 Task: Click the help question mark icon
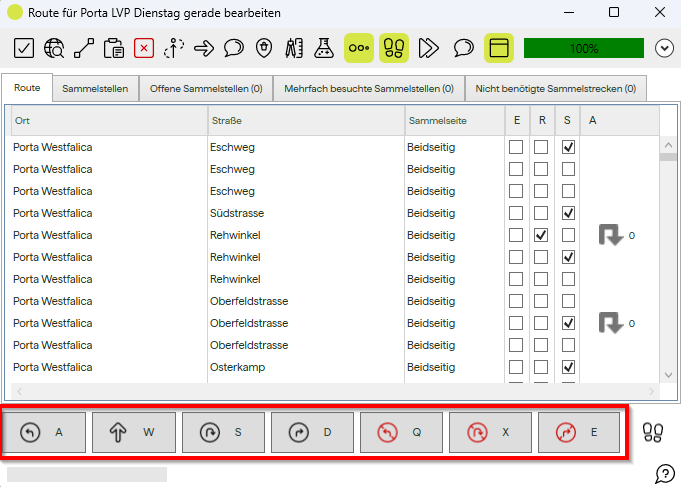point(664,472)
